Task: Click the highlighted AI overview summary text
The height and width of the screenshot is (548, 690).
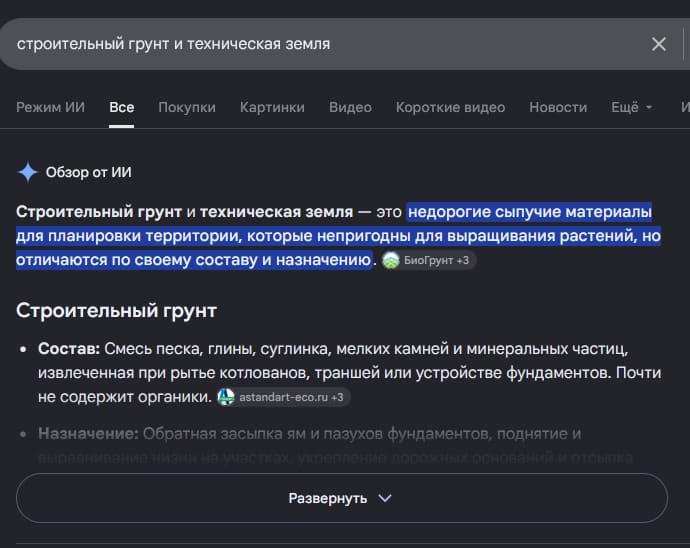Action: click(x=338, y=235)
